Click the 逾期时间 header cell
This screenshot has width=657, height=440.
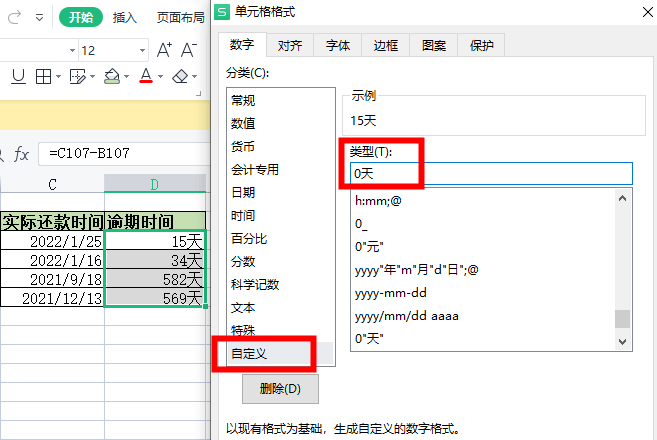[155, 221]
